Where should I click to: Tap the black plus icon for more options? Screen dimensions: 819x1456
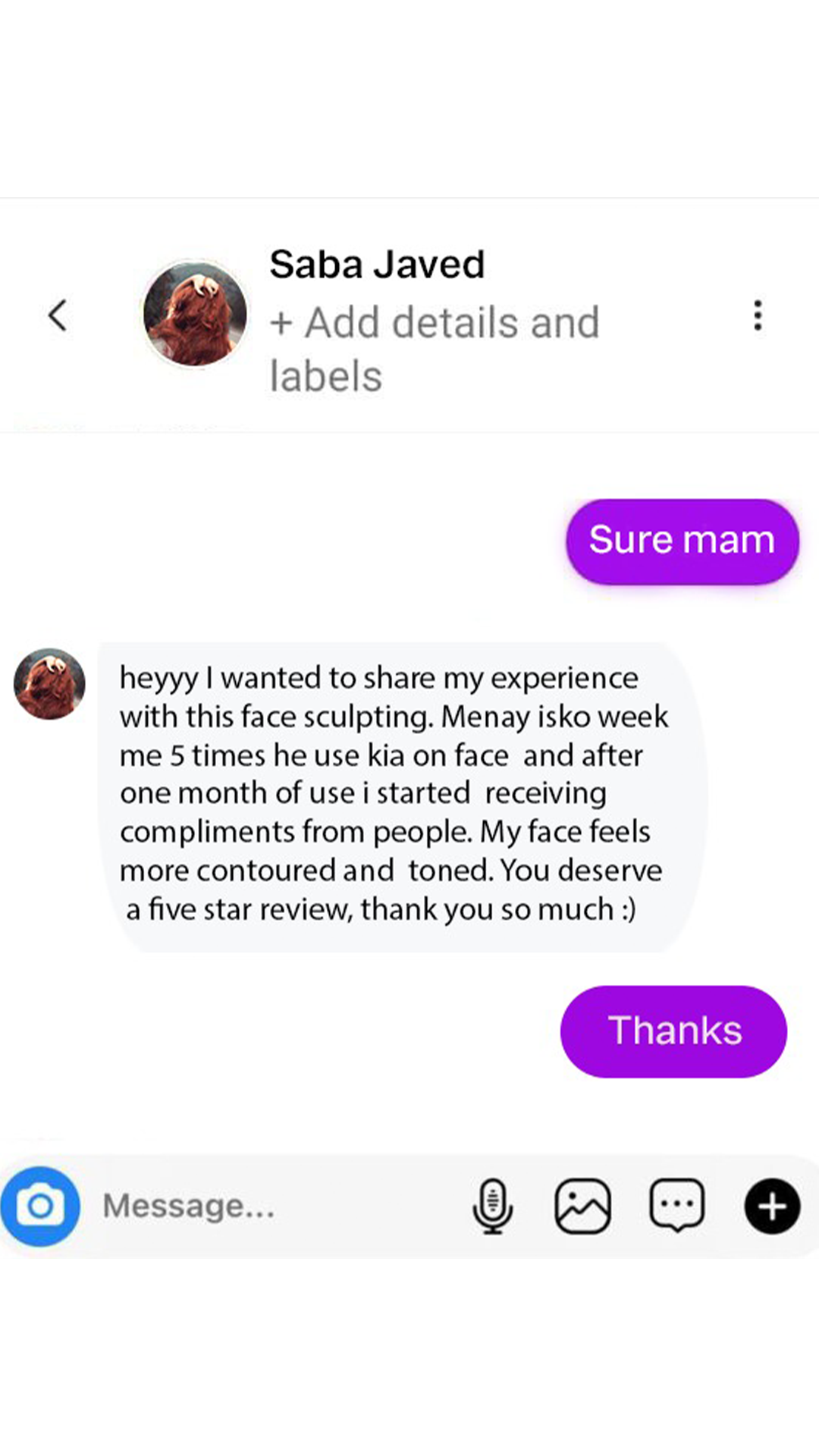[x=772, y=1206]
